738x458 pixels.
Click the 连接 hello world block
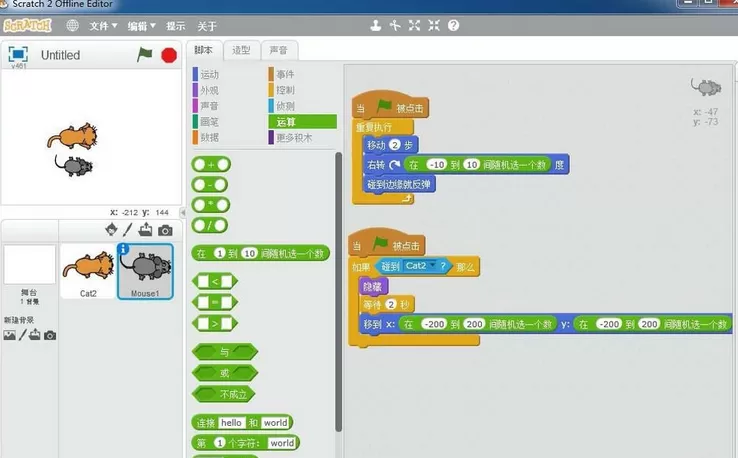tap(242, 422)
